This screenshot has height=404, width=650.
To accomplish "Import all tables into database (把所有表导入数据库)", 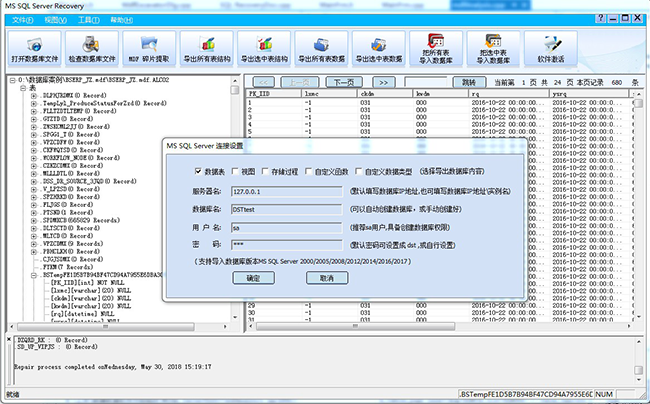I will 436,49.
